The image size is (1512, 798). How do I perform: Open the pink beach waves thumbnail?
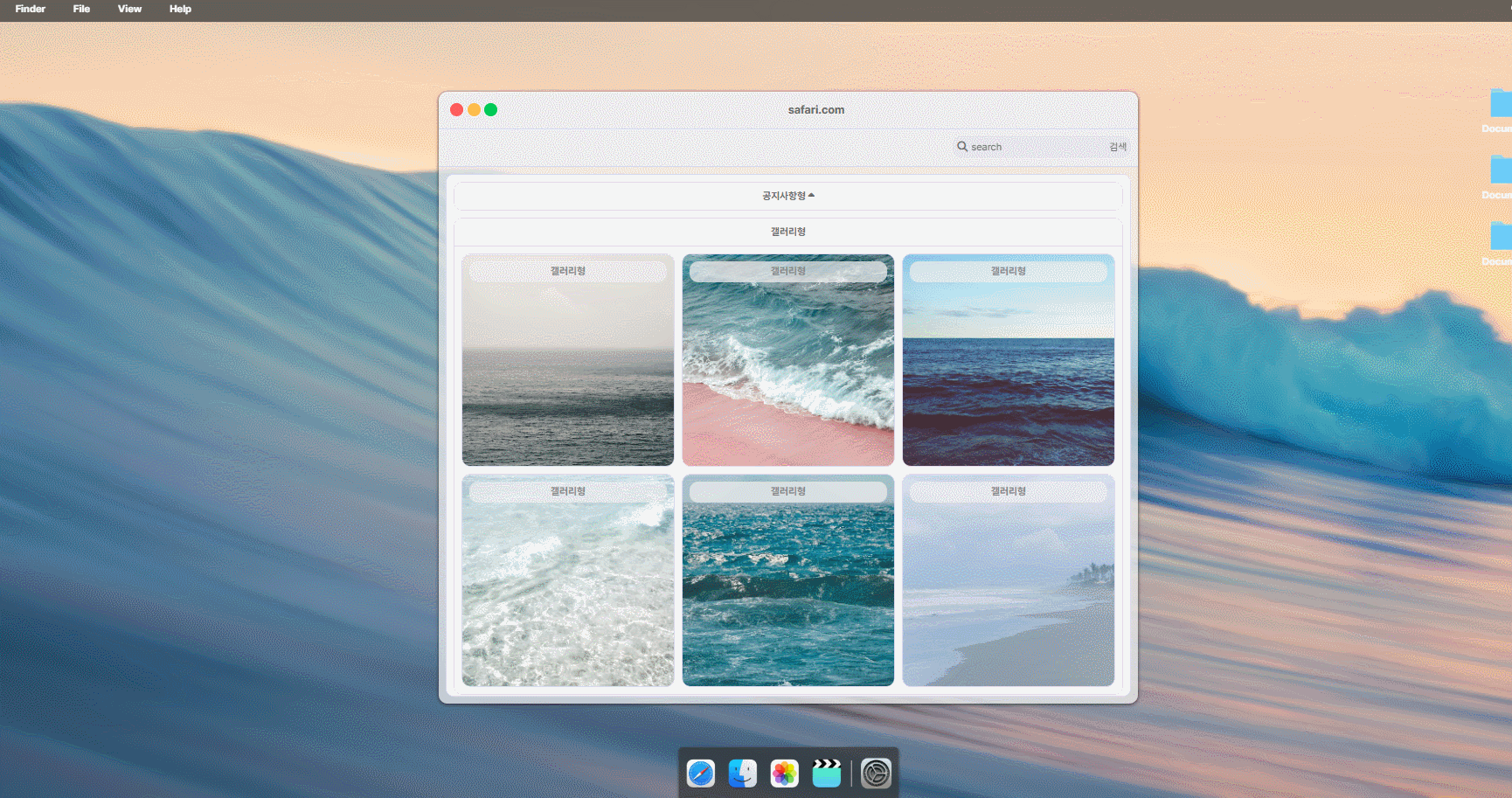[788, 360]
